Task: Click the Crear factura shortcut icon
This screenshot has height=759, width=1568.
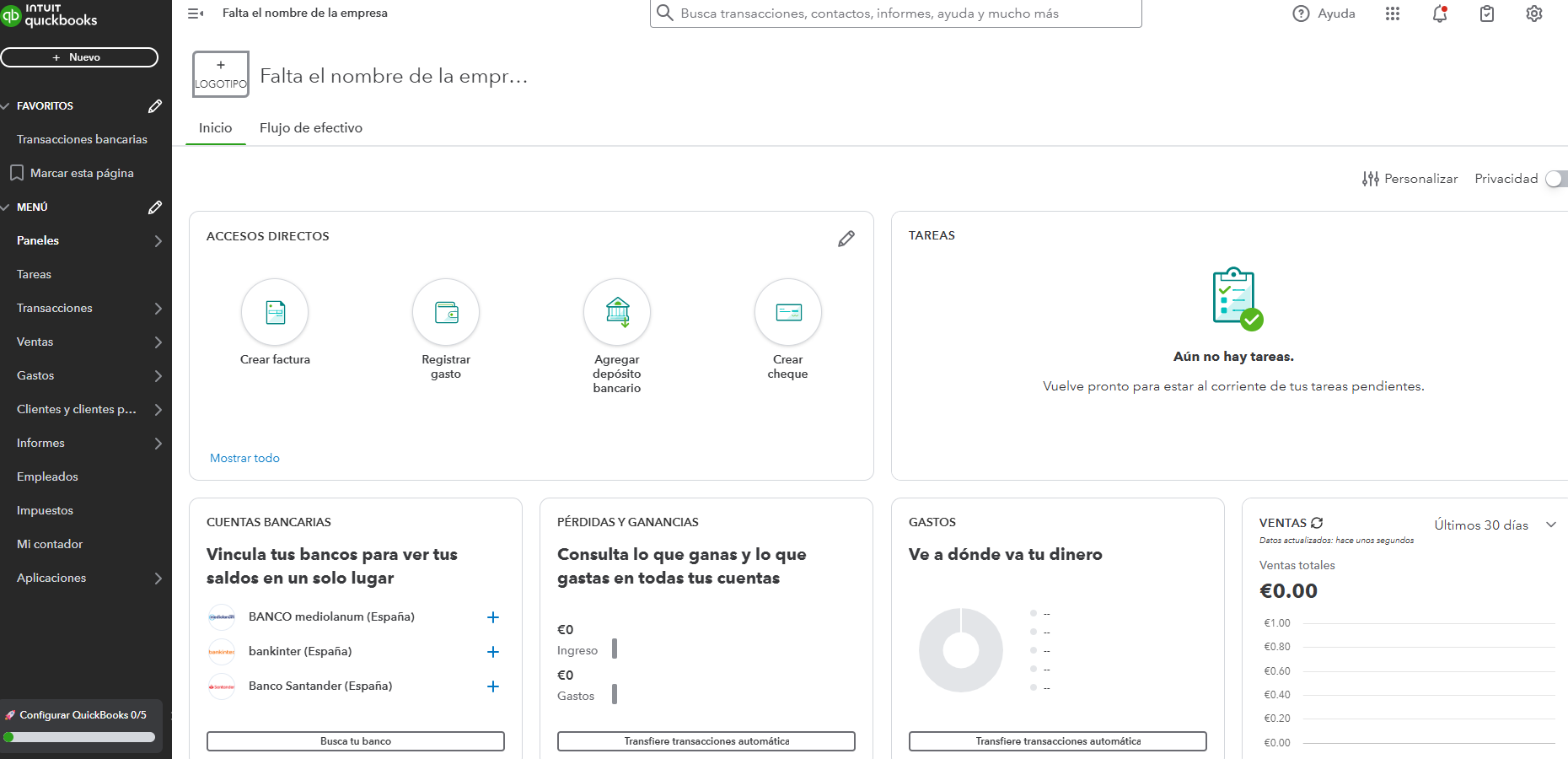Action: [275, 312]
